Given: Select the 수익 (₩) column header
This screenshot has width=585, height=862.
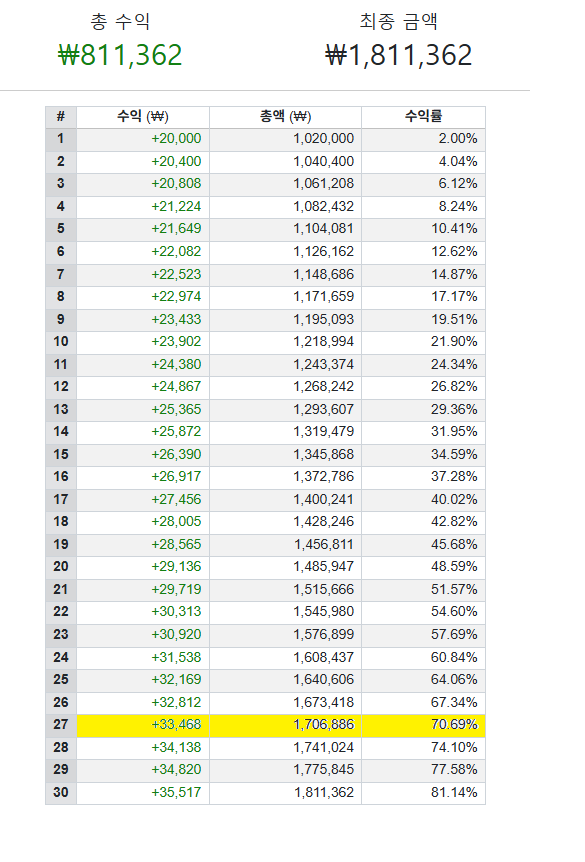Looking at the screenshot, I should click(x=143, y=117).
